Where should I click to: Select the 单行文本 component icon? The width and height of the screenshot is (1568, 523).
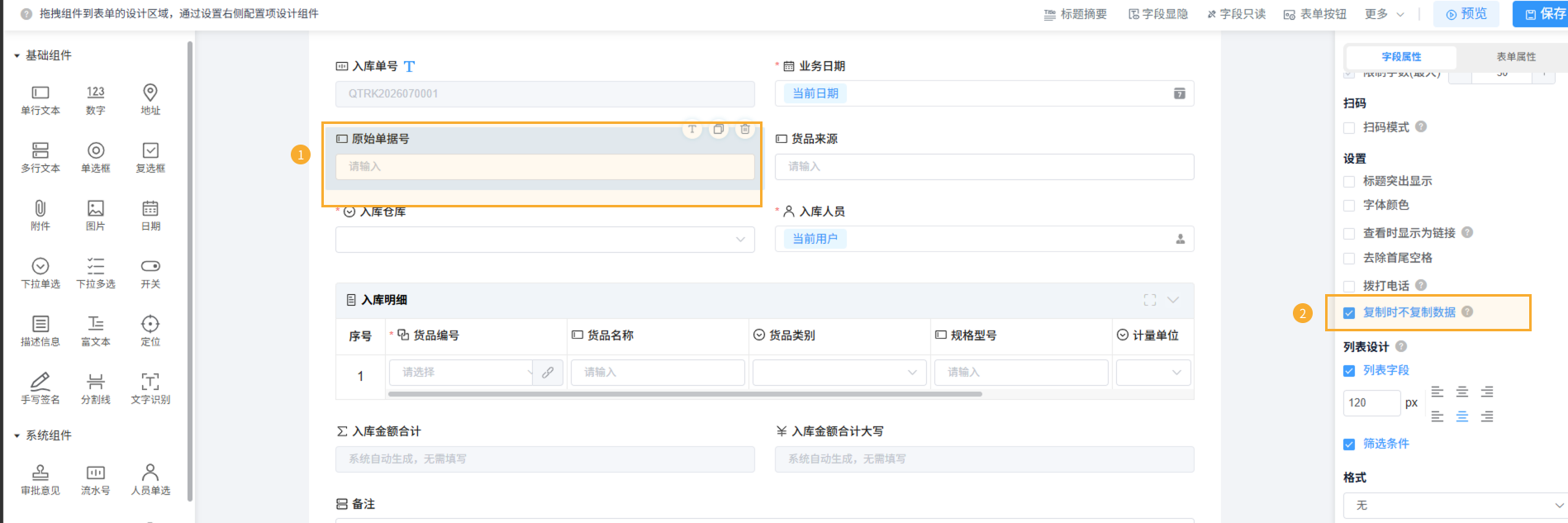(x=40, y=93)
